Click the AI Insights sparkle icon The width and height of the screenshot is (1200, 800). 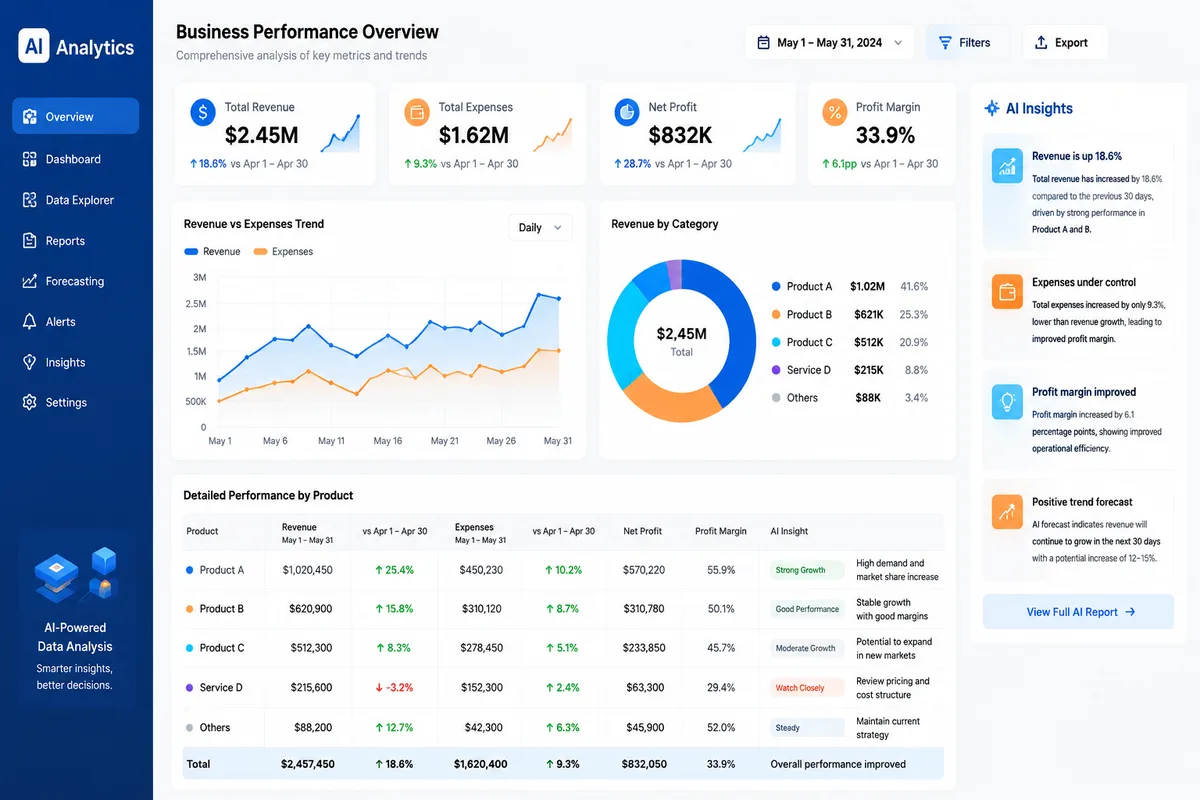coord(992,108)
